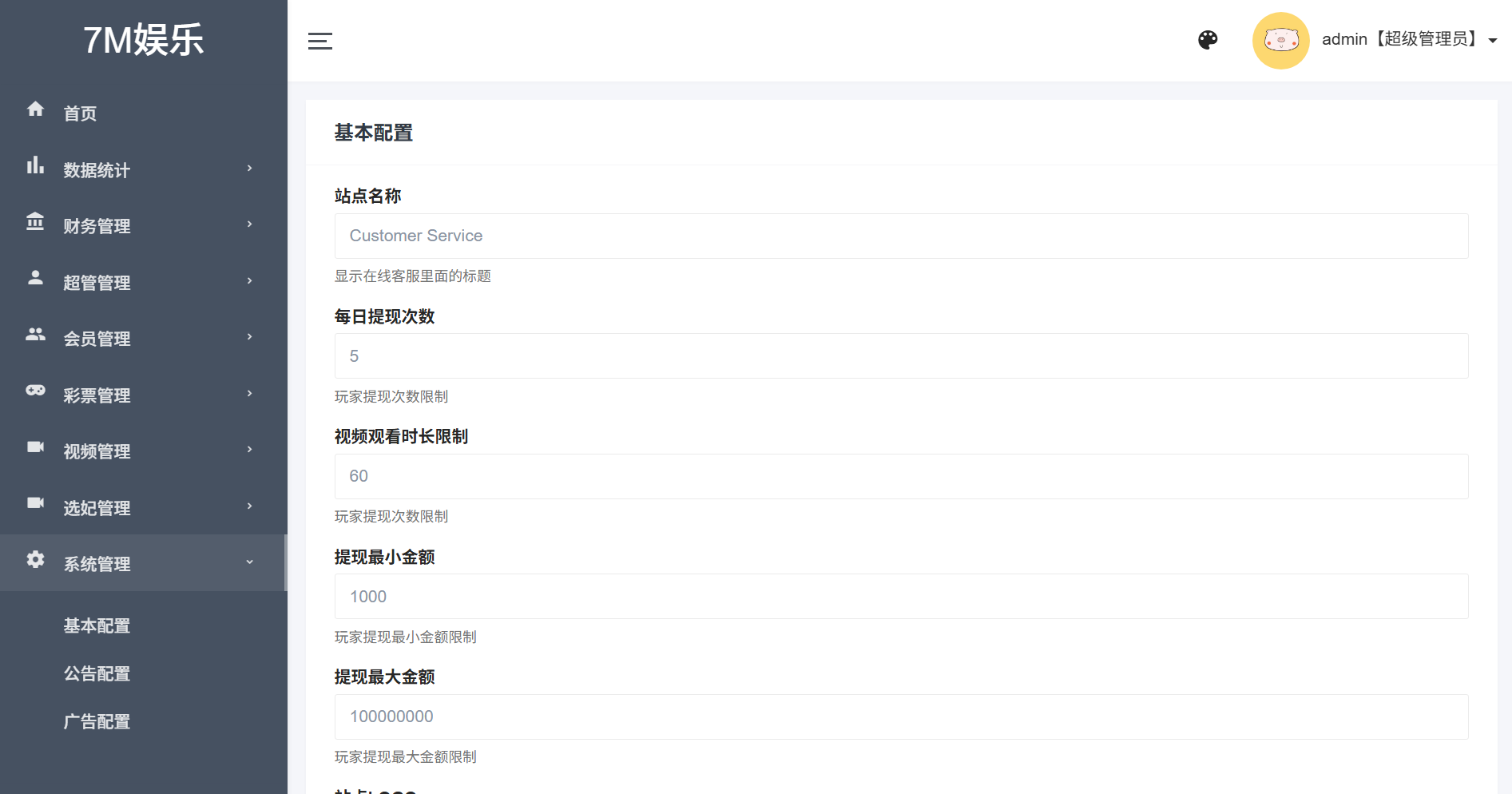Image resolution: width=1512 pixels, height=794 pixels.
Task: Click the 提现最小金额 input field
Action: 901,597
